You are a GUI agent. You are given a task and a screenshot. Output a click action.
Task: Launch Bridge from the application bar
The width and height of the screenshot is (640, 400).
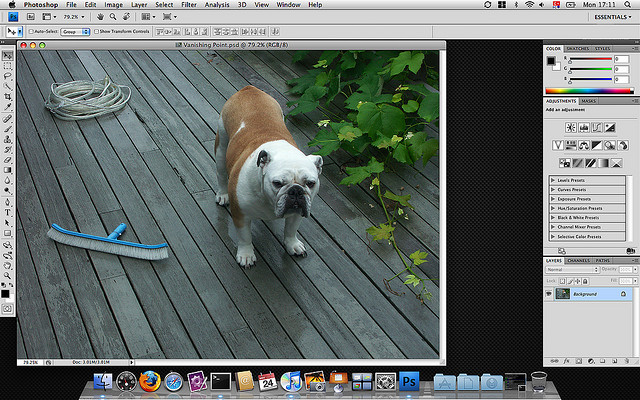pos(31,17)
